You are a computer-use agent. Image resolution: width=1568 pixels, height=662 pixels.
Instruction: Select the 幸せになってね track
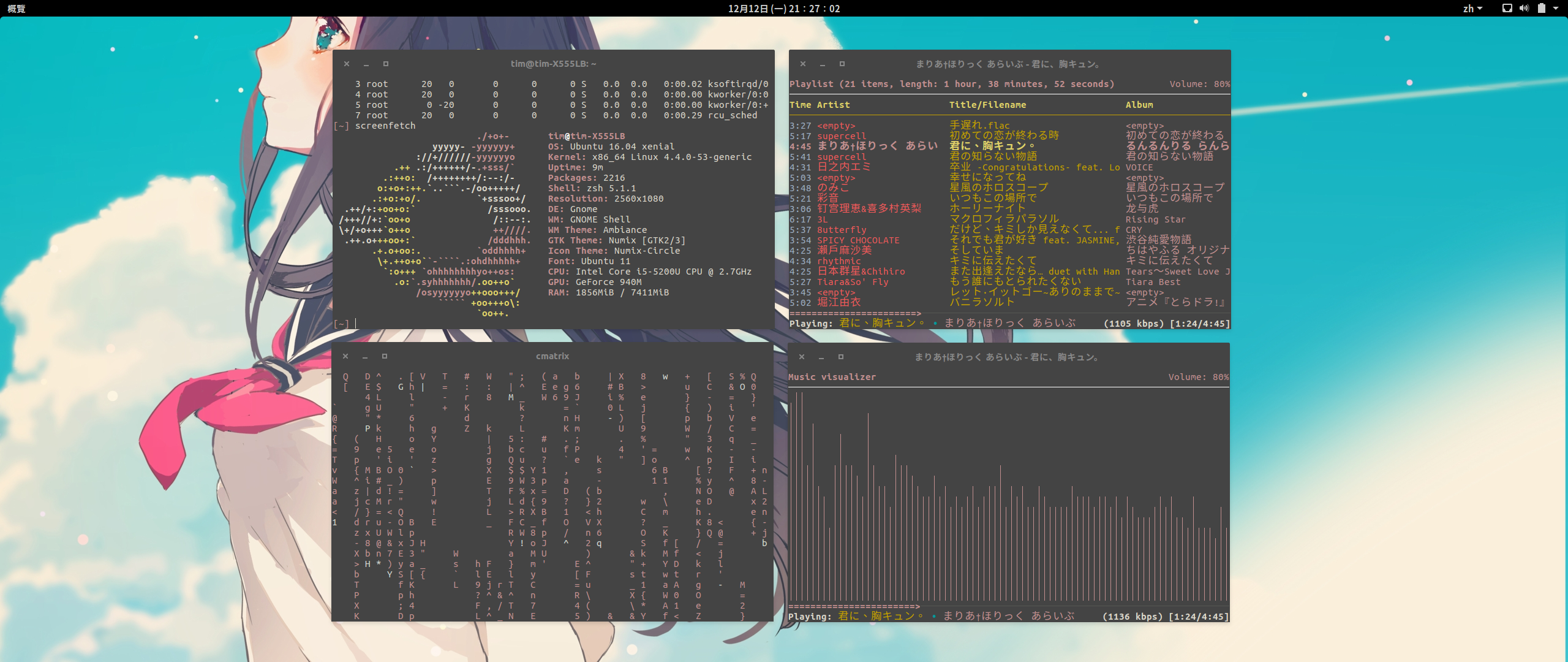pyautogui.click(x=1009, y=178)
